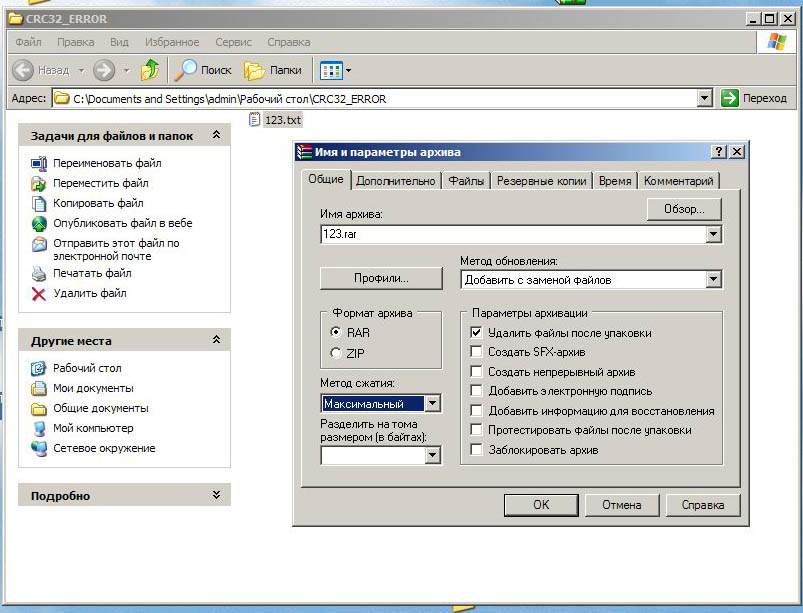Screen dimensions: 803x613
Task: Click the green Go (Переход) arrow icon
Action: (729, 98)
